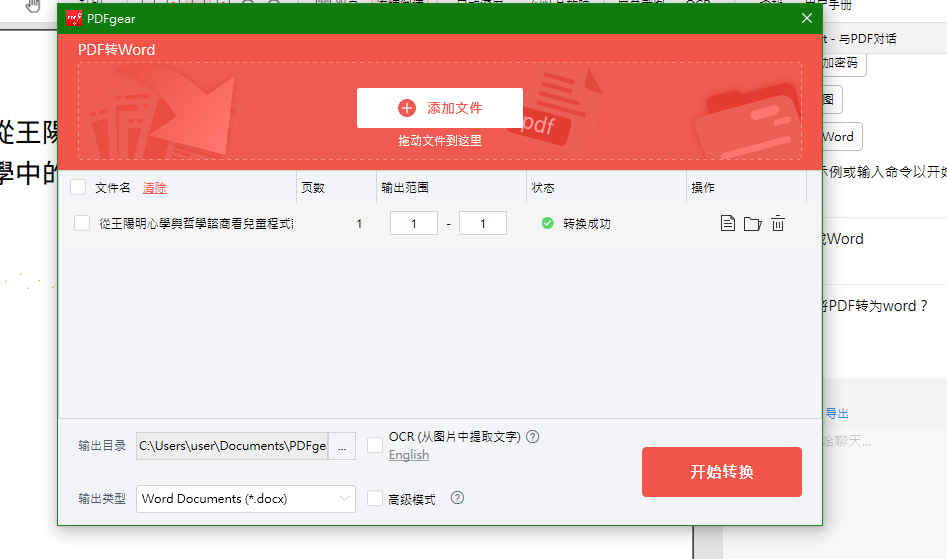Click 导出 link in the background chat panel
The height and width of the screenshot is (559, 947).
837,414
